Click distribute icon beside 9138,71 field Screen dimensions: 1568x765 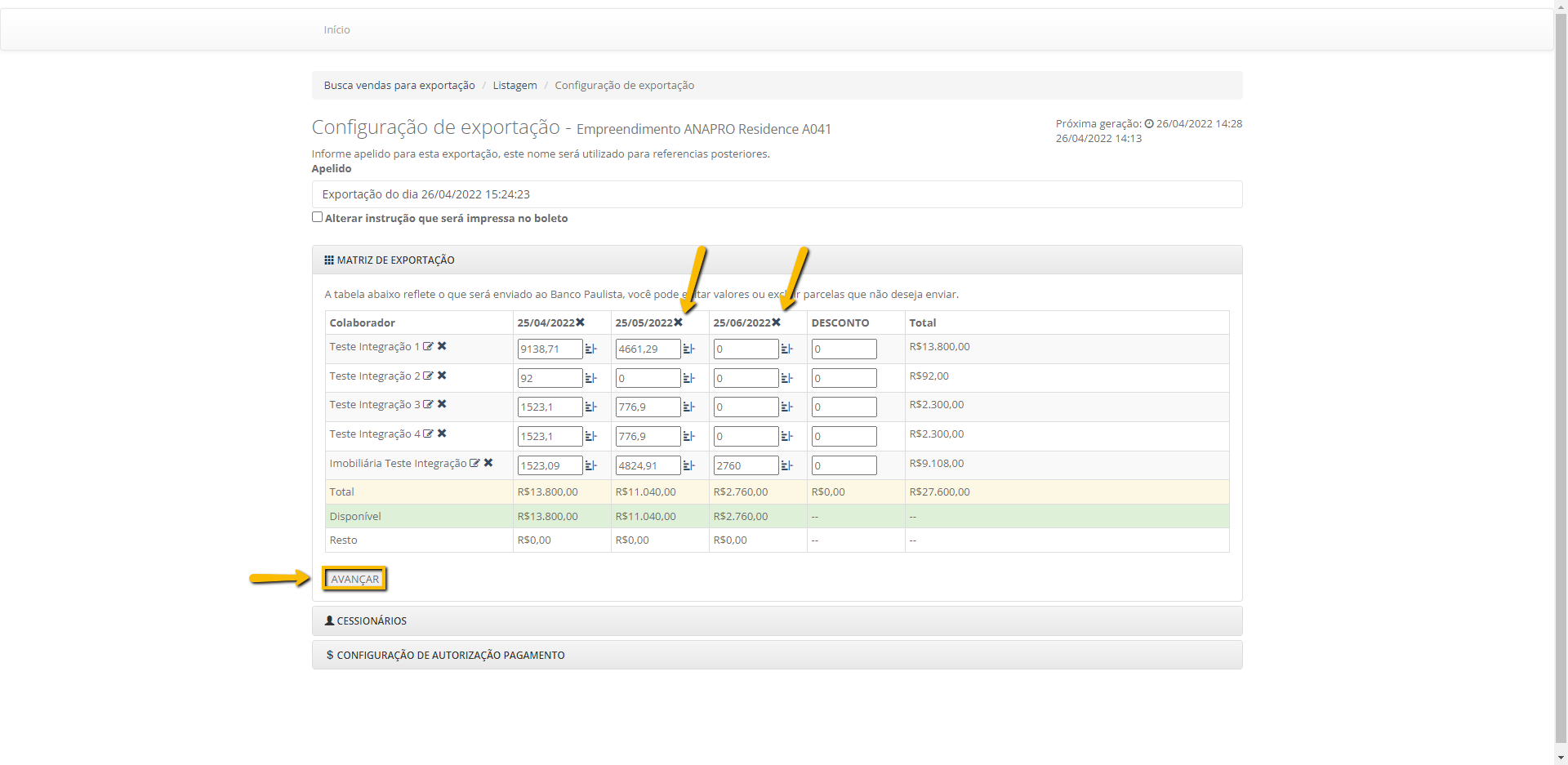pyautogui.click(x=590, y=349)
